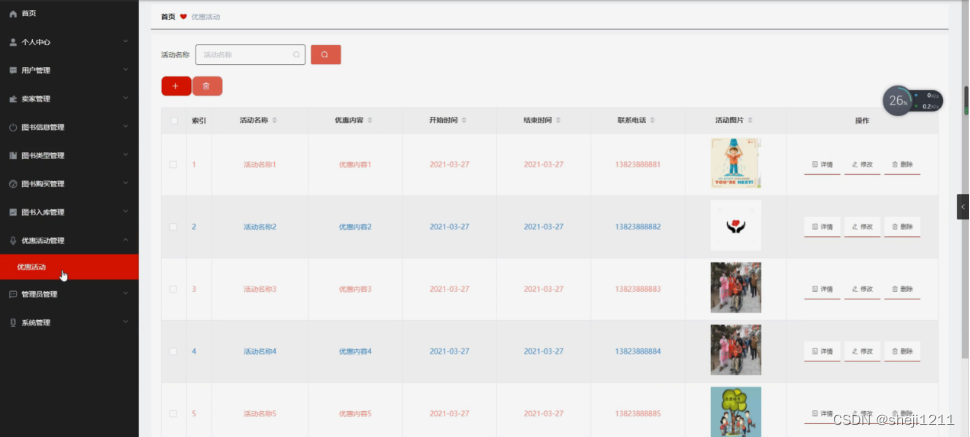Viewport: 970px width, 437px height.
Task: Open row 5 tree illustration image
Action: (x=736, y=412)
